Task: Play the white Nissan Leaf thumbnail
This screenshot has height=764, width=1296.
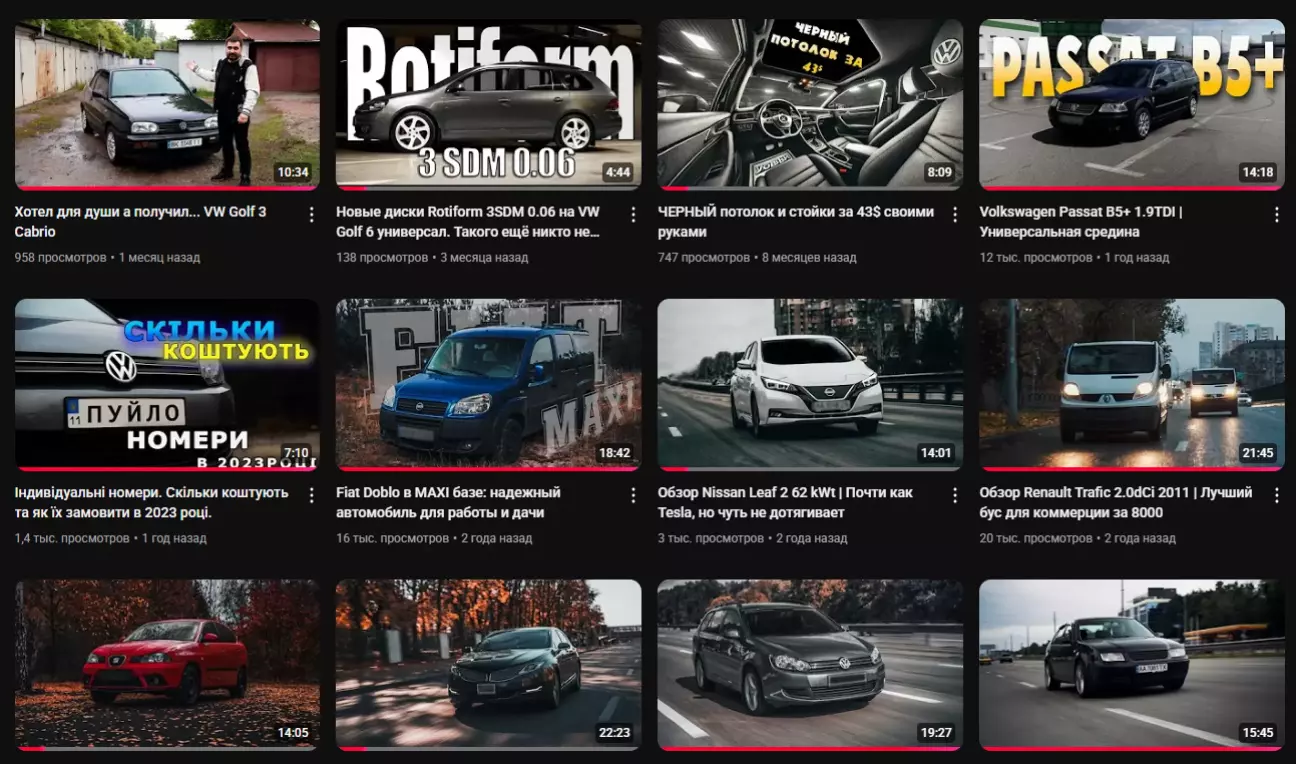Action: click(x=810, y=385)
